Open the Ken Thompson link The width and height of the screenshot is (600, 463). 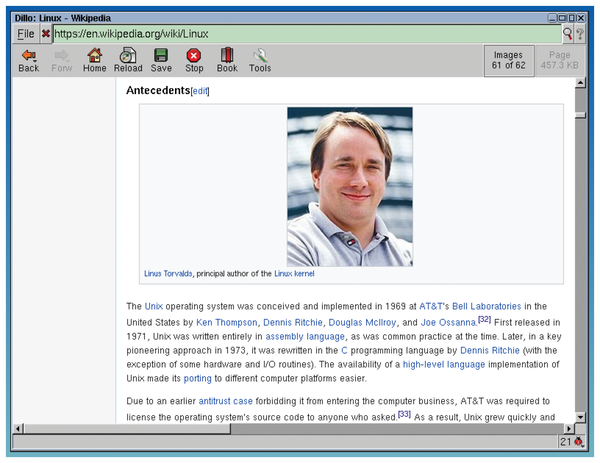(227, 323)
